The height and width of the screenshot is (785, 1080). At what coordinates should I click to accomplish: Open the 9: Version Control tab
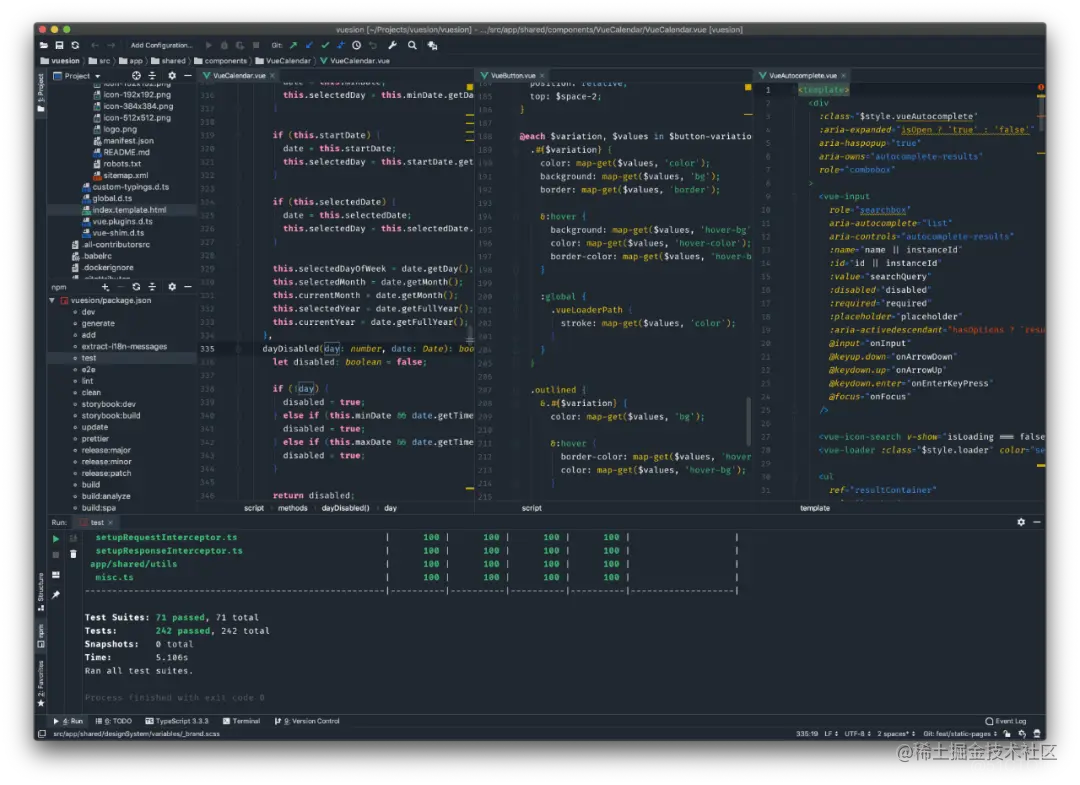[307, 722]
